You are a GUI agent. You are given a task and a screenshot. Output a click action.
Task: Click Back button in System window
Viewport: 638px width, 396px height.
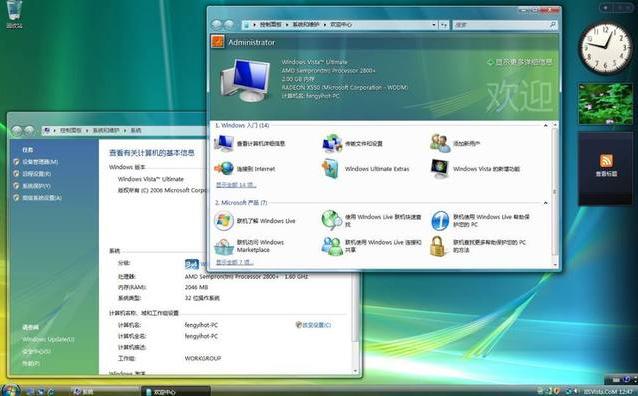pos(17,130)
